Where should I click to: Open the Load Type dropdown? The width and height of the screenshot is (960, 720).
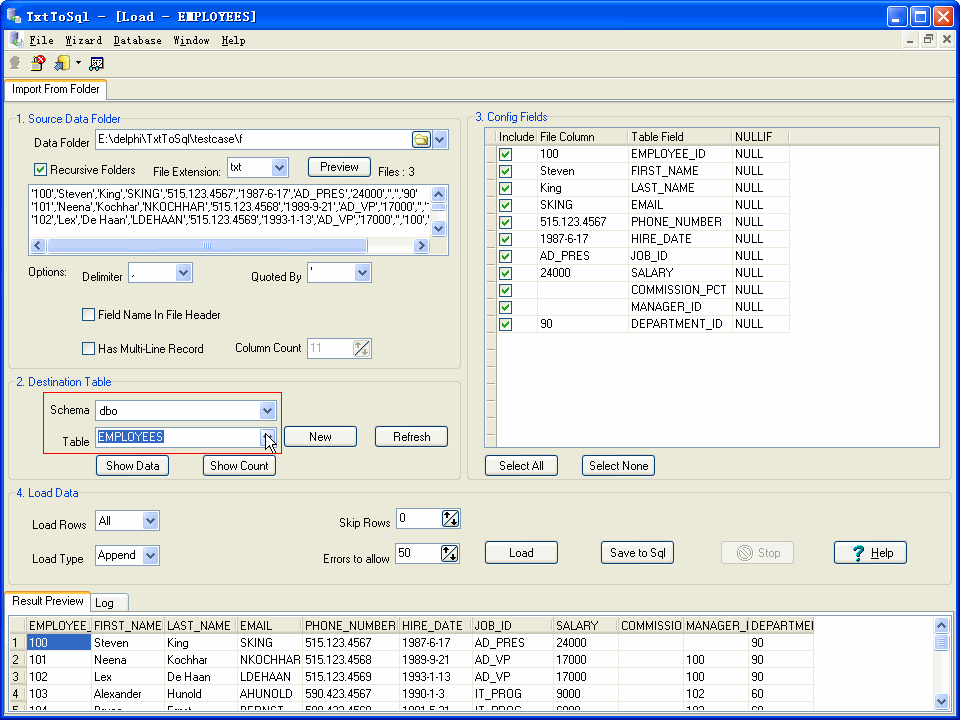tap(151, 555)
